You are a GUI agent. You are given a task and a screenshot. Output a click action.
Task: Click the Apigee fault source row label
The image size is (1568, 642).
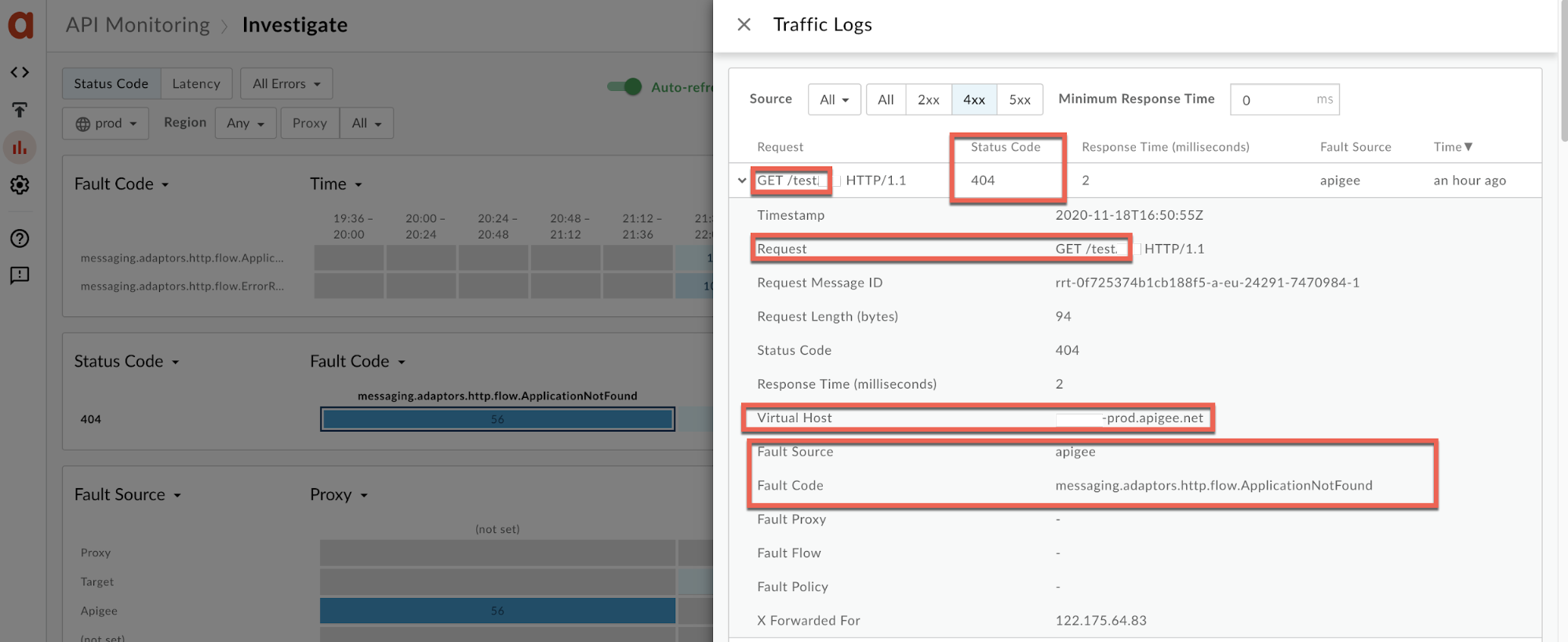click(x=99, y=611)
